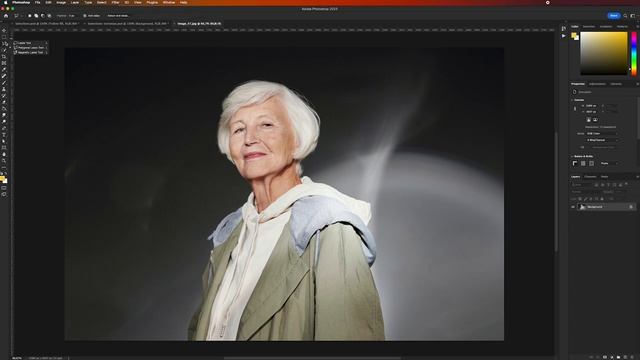Select the Rectangle shape tool
This screenshot has height=360, width=640.
tap(4, 148)
